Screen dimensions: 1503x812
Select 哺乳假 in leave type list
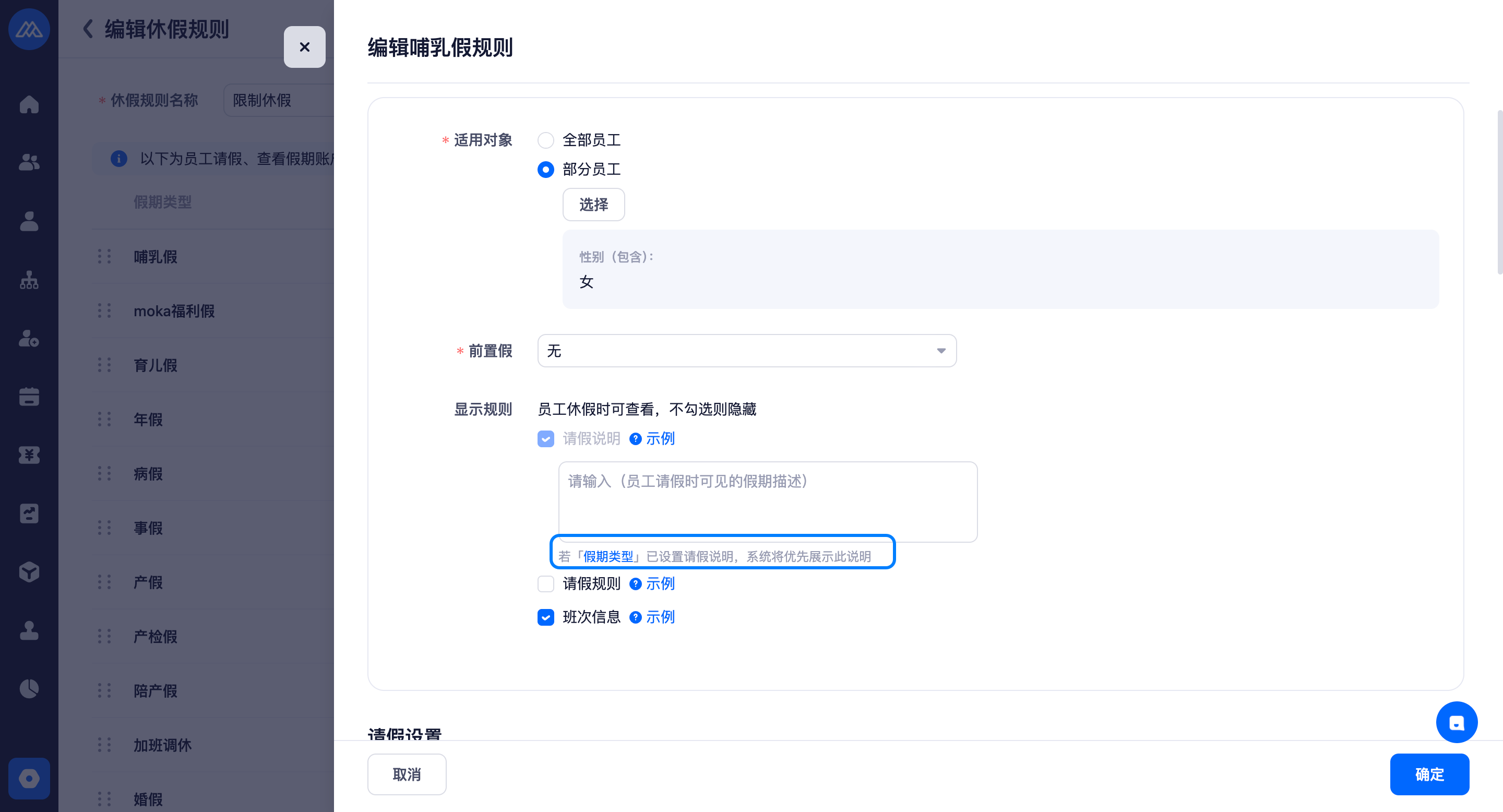[x=155, y=257]
